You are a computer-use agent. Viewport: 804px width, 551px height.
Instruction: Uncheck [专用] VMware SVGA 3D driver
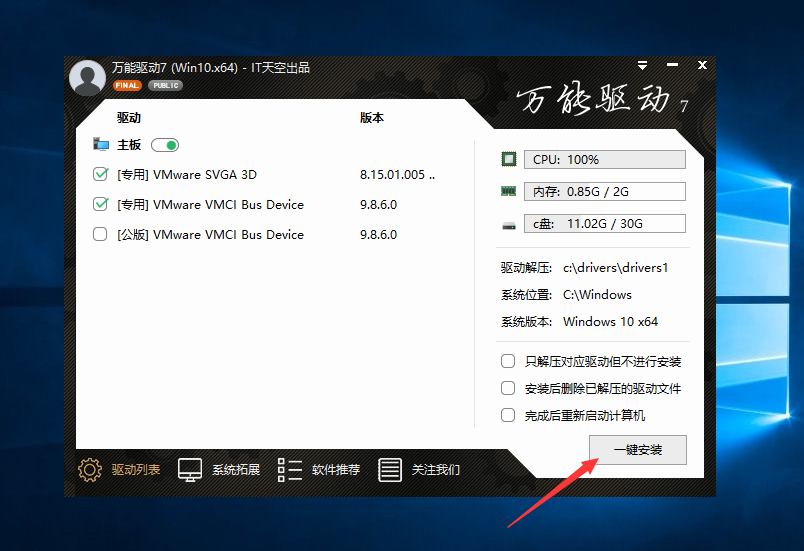(100, 174)
